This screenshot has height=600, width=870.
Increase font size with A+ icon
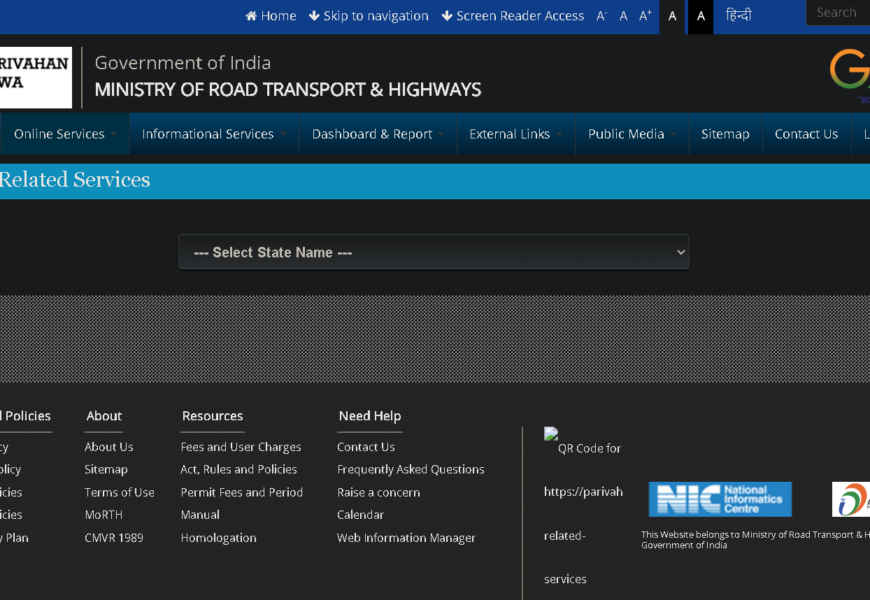tap(645, 16)
